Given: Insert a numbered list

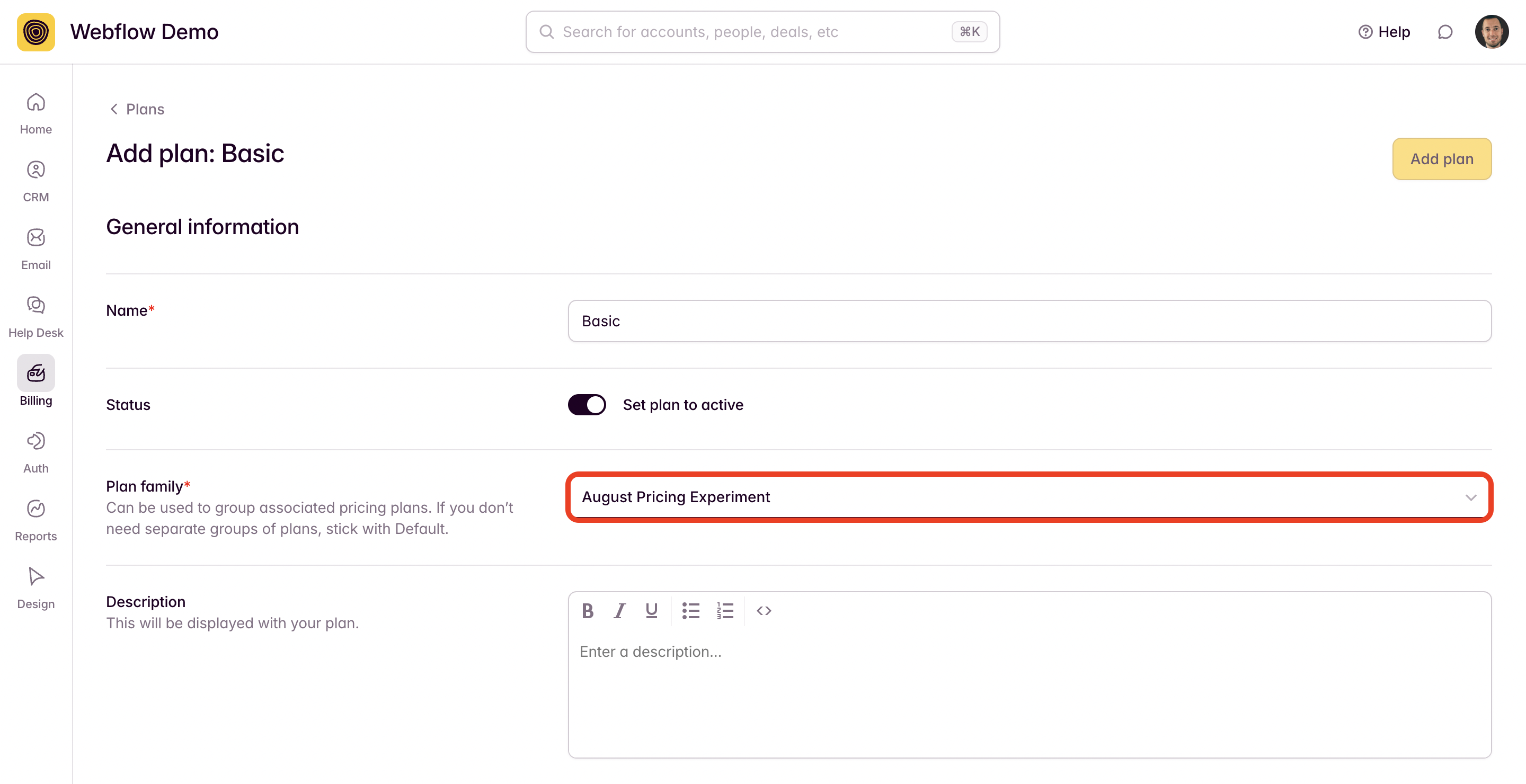Looking at the screenshot, I should (724, 610).
